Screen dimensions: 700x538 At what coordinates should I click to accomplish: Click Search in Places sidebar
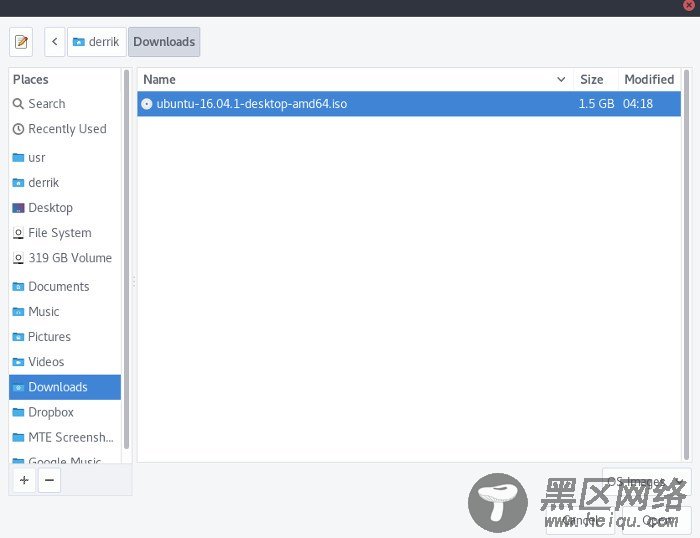point(65,104)
